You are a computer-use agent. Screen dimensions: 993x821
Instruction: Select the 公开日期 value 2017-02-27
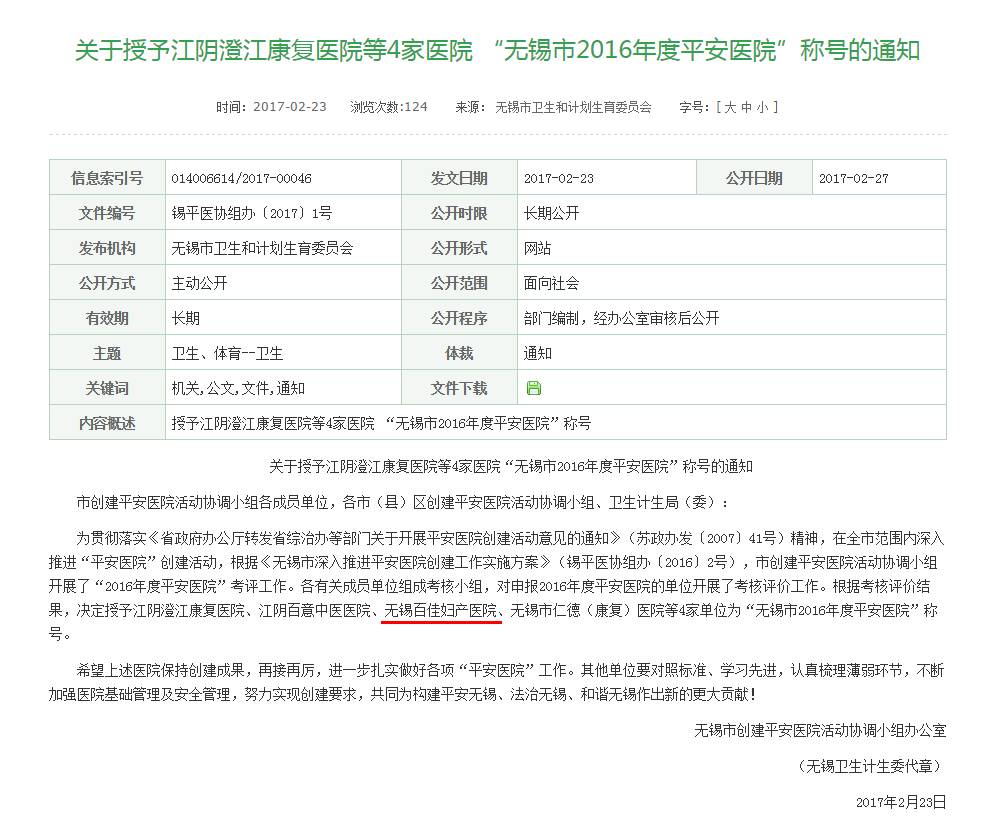point(854,178)
